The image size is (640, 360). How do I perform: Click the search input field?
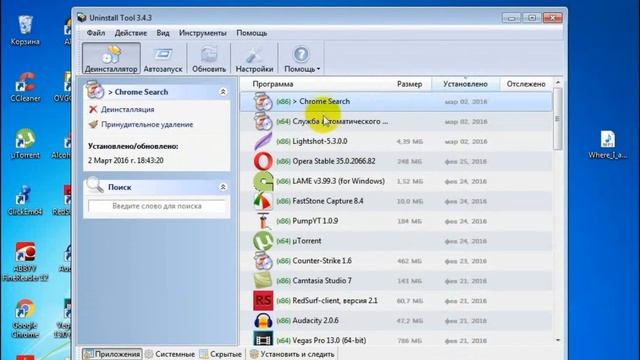157,206
